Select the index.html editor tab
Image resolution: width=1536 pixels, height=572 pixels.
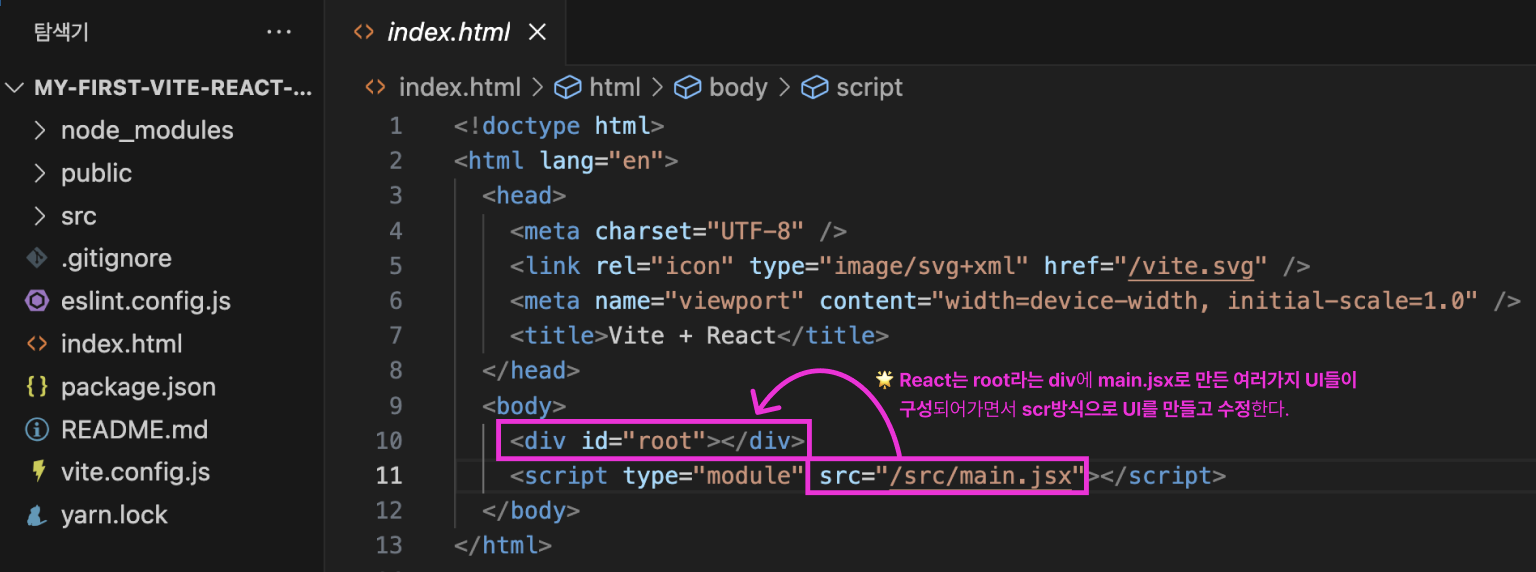[446, 33]
